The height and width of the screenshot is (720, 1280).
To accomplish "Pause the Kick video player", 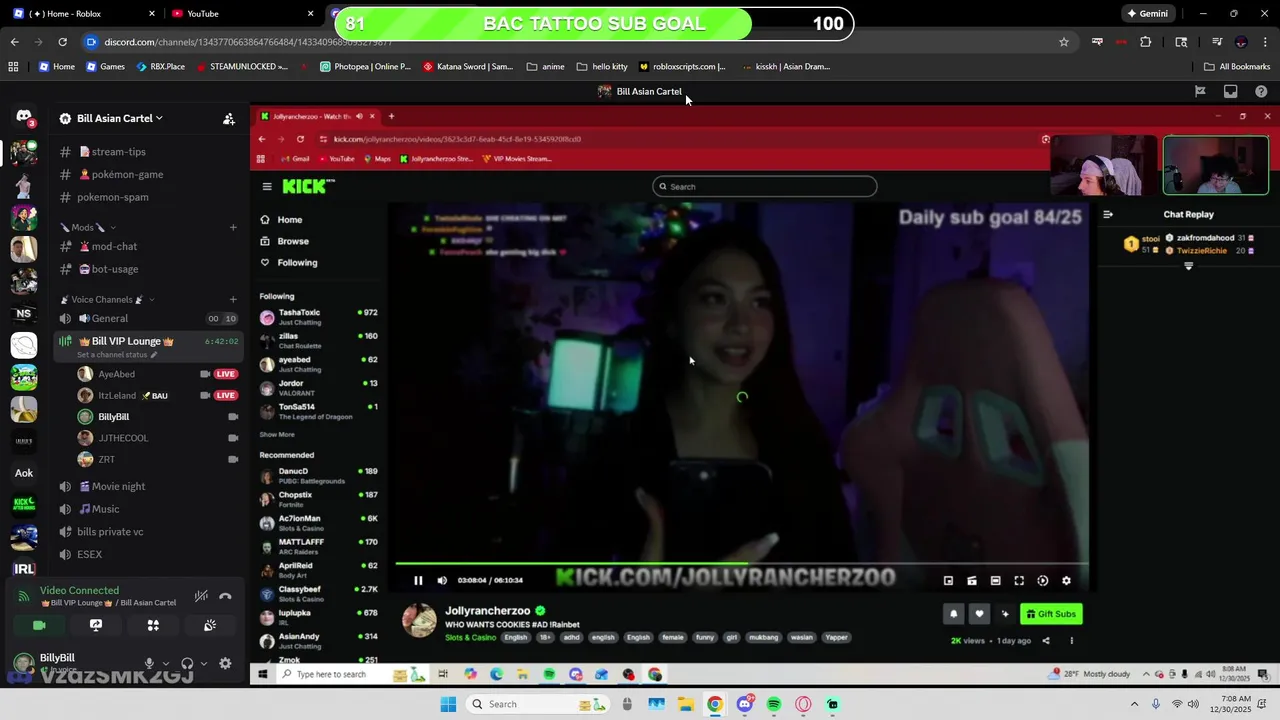I will pyautogui.click(x=418, y=580).
